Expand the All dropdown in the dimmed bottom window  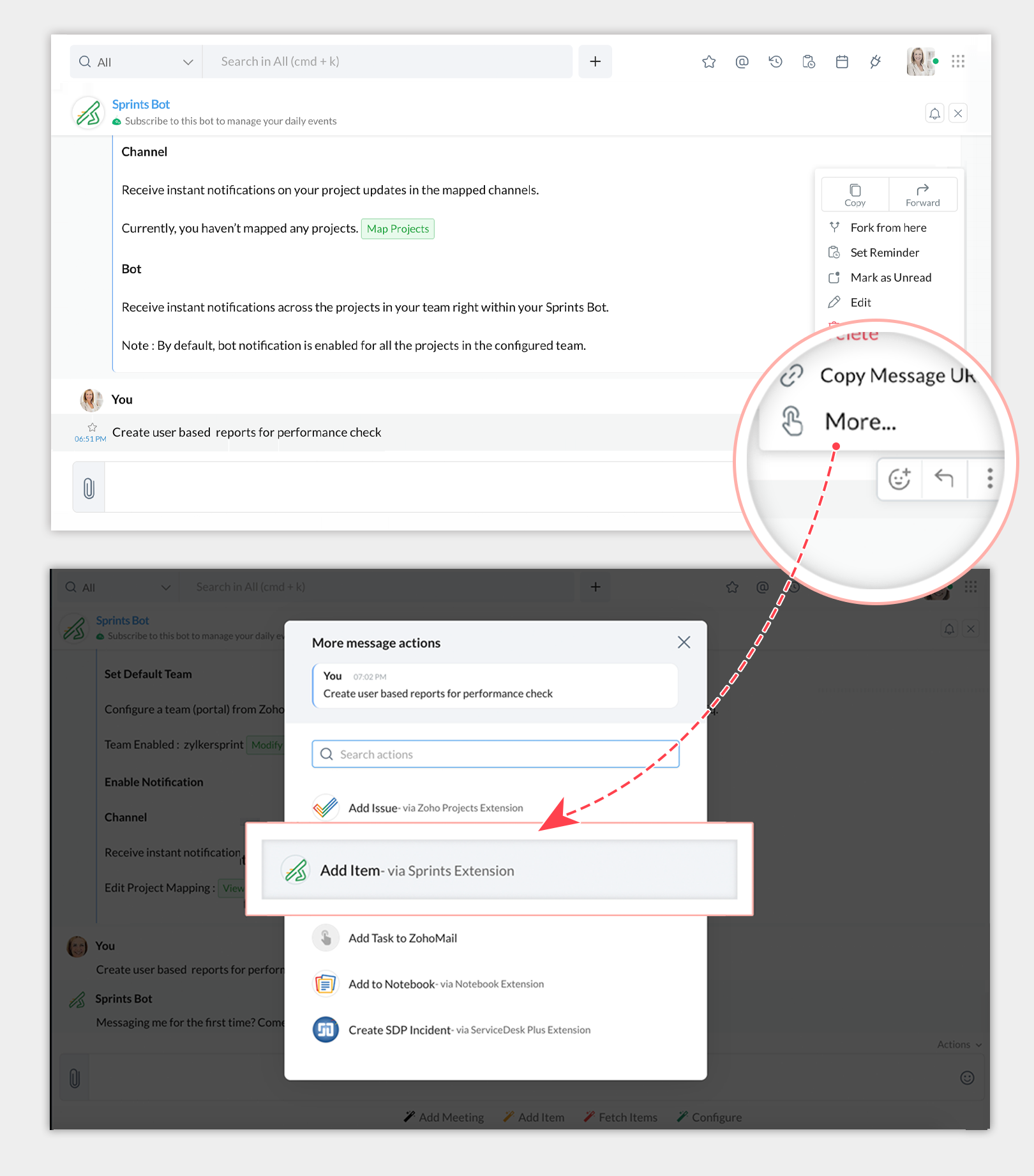118,587
